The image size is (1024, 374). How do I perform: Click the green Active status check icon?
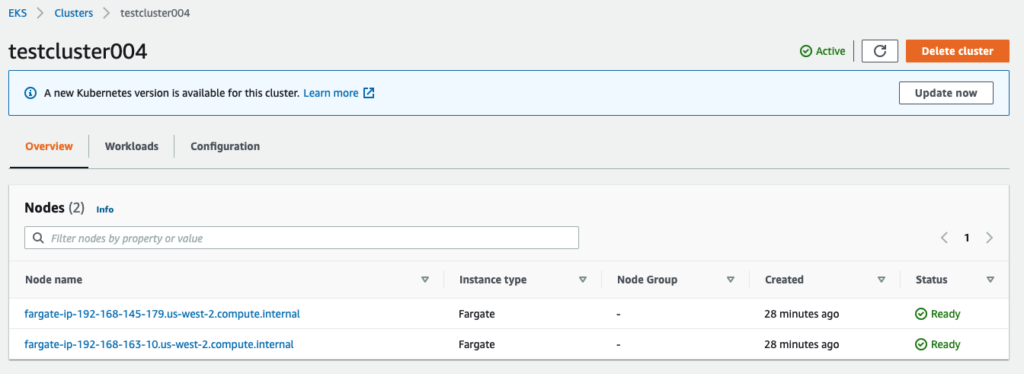(x=806, y=51)
